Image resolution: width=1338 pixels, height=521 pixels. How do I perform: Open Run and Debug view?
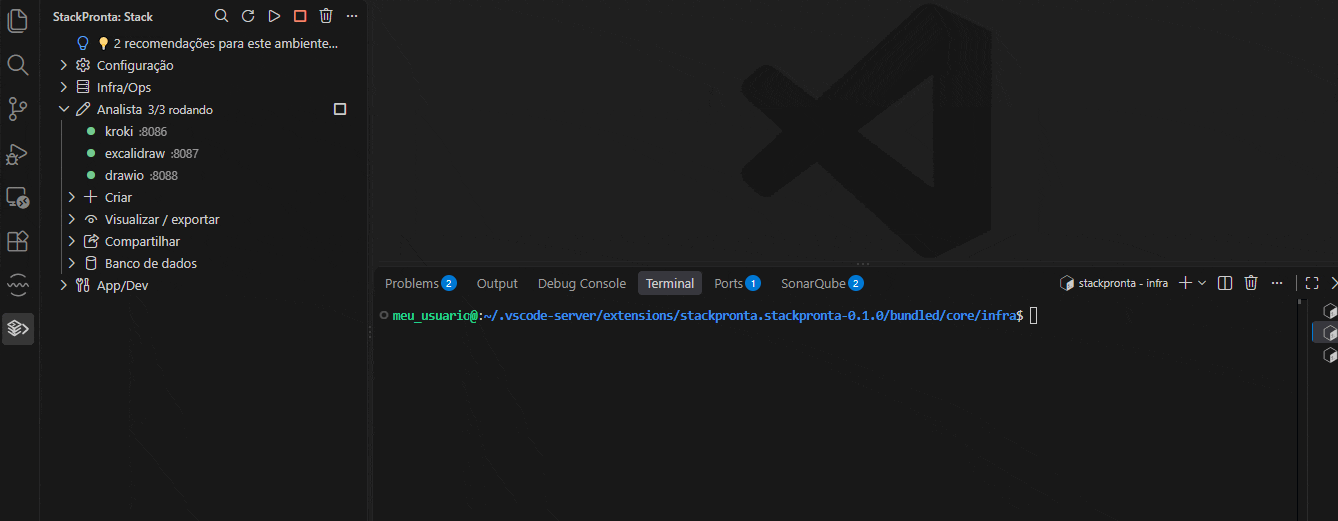(17, 153)
